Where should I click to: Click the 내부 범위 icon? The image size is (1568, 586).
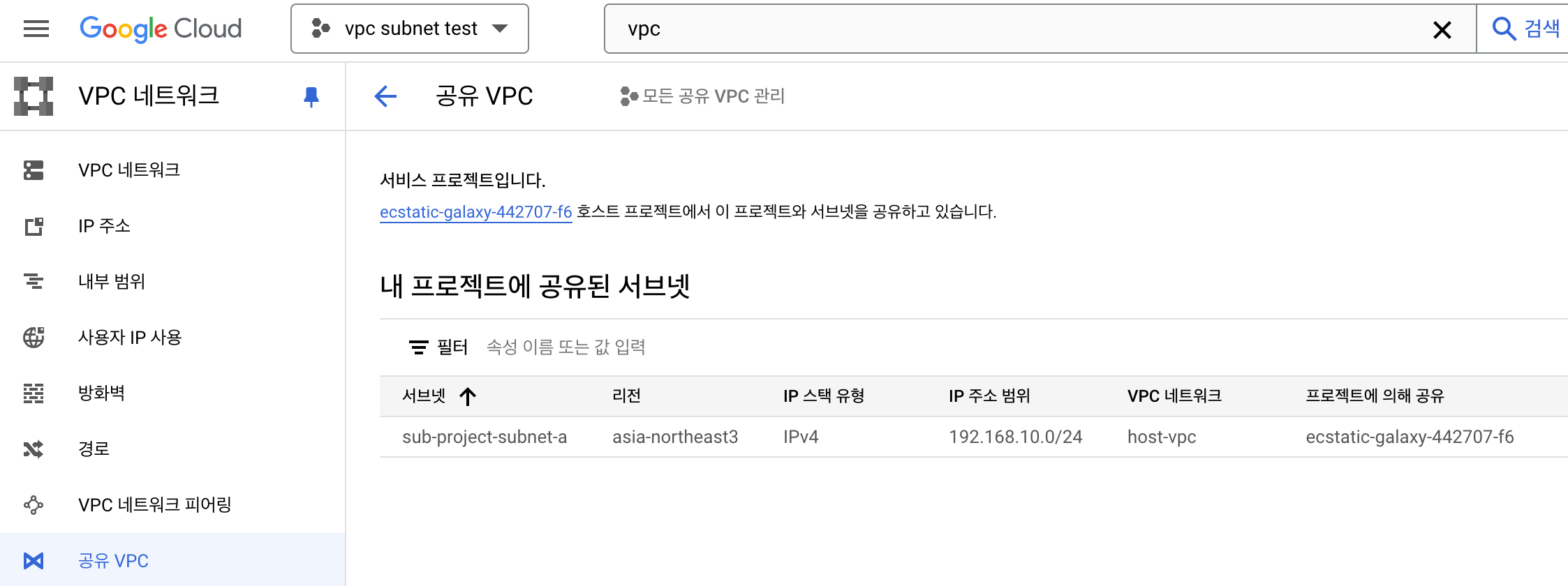coord(34,282)
